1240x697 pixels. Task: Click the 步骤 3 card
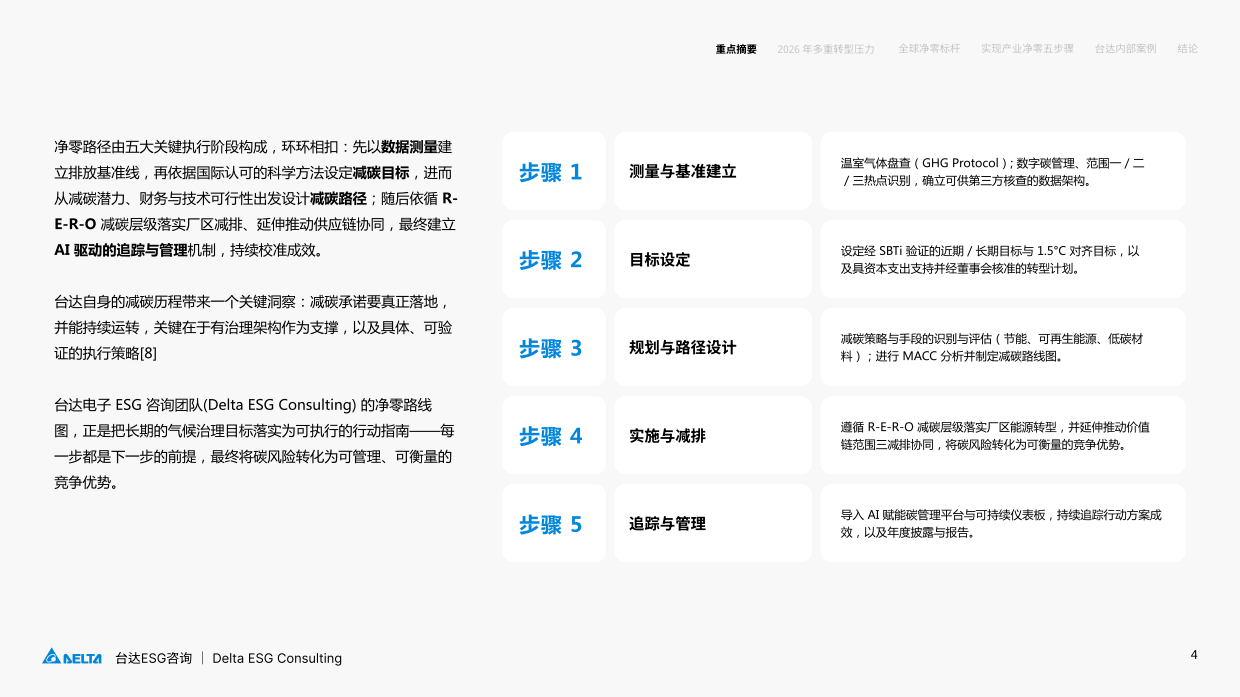554,347
